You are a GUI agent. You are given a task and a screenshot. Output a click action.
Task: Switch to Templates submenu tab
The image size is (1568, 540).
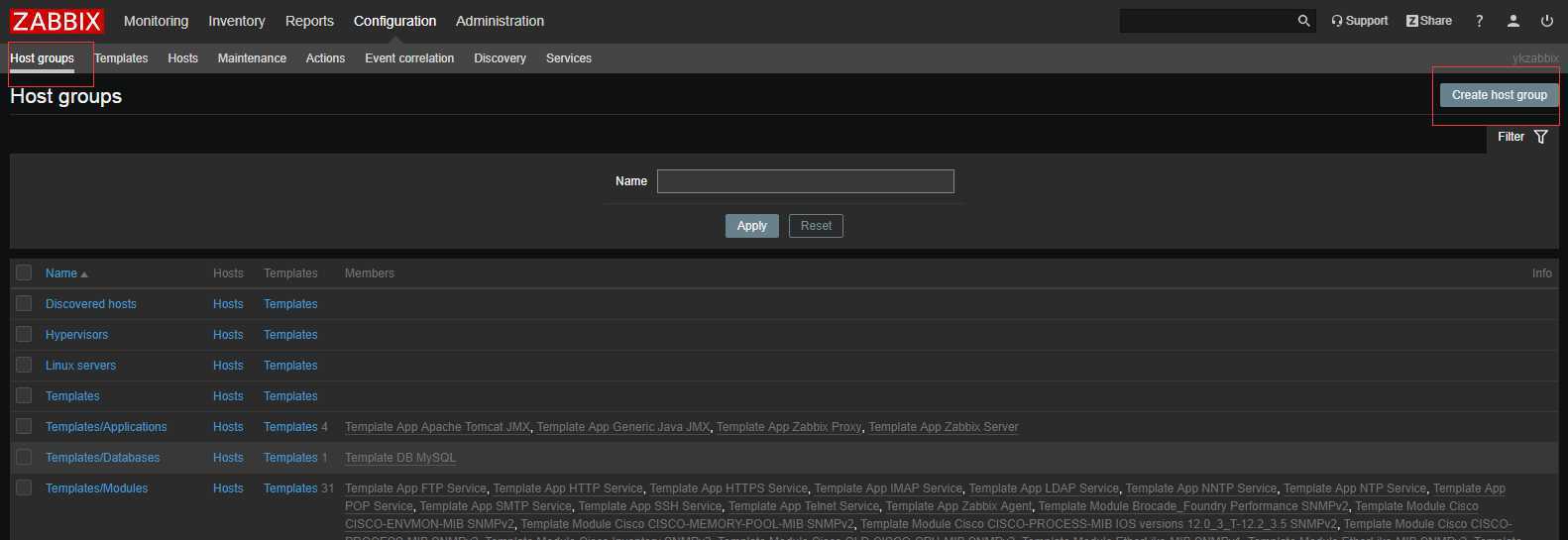click(x=121, y=58)
